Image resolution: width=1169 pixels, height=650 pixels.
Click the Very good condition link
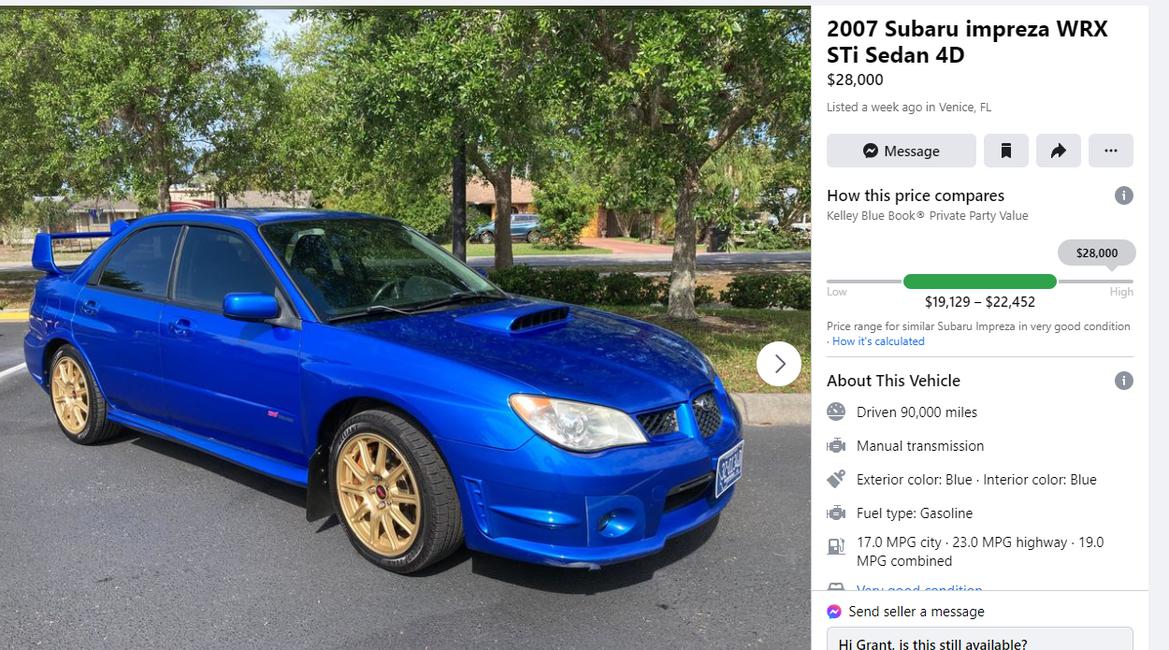click(919, 587)
